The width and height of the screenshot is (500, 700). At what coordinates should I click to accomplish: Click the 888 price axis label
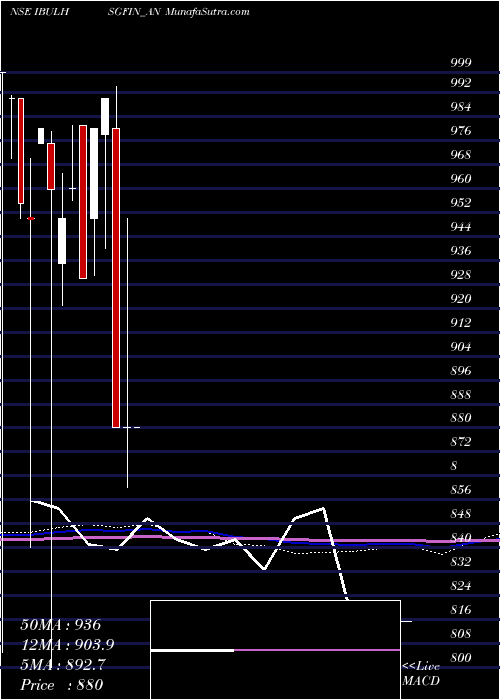tap(460, 394)
